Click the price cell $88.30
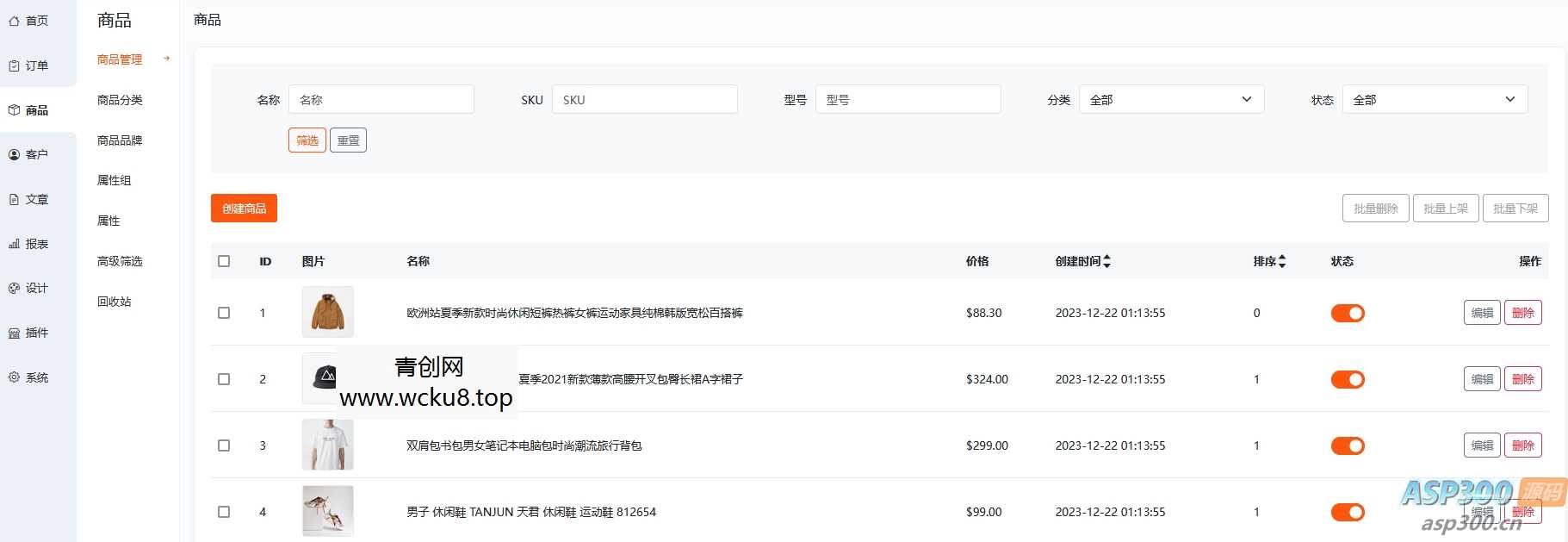 (x=983, y=313)
